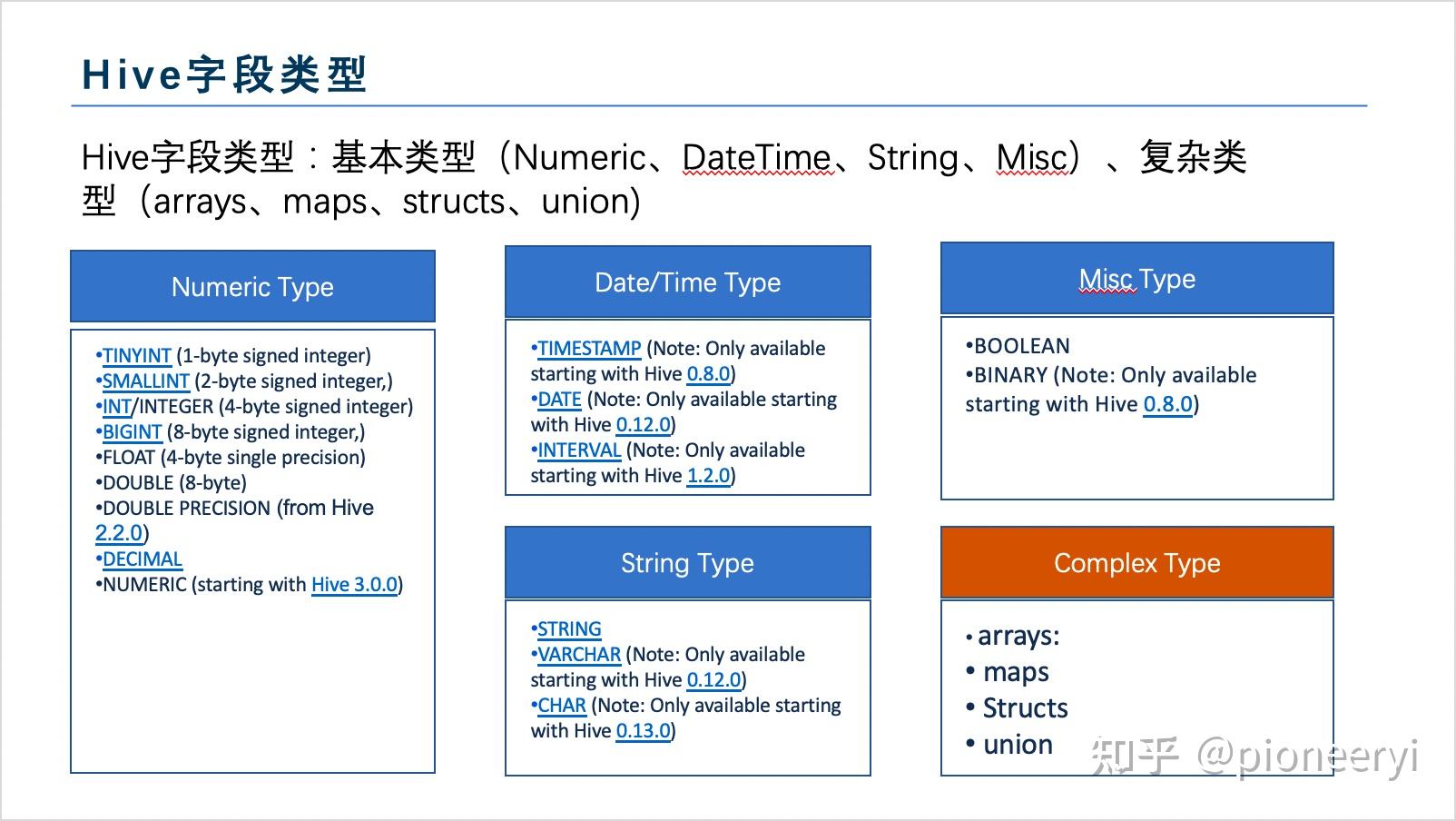Image resolution: width=1456 pixels, height=821 pixels.
Task: Follow the 0.13.0 link after CHAR
Action: click(x=644, y=730)
